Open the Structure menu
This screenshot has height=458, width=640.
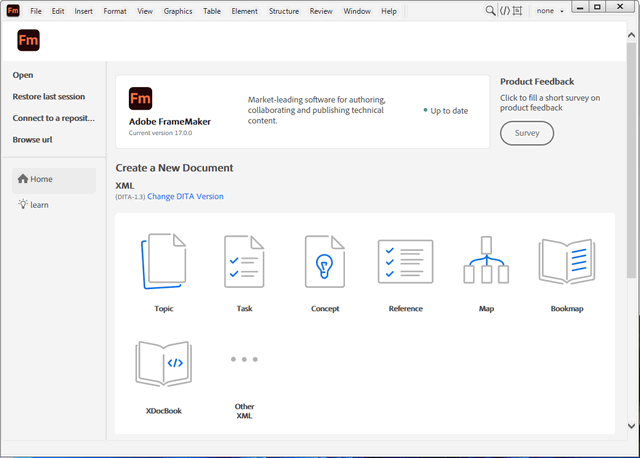coord(284,11)
